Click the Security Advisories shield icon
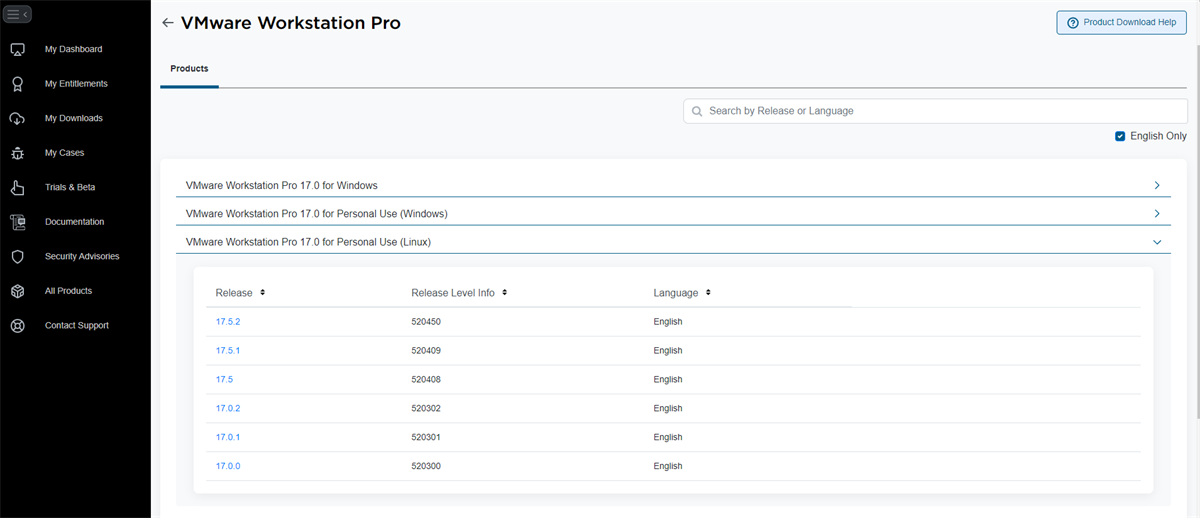The height and width of the screenshot is (518, 1200). pos(17,256)
